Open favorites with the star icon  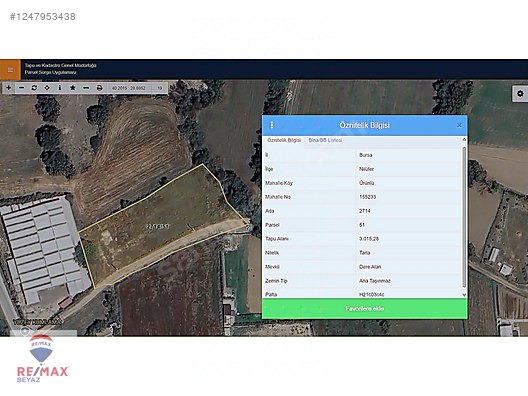pos(73,88)
